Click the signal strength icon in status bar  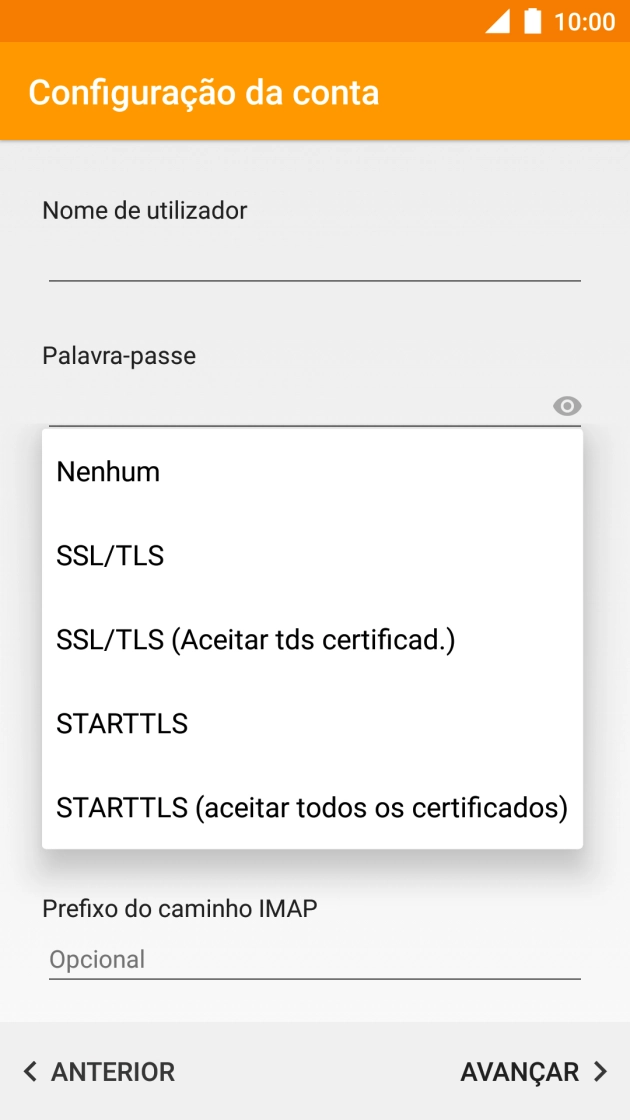(x=498, y=20)
